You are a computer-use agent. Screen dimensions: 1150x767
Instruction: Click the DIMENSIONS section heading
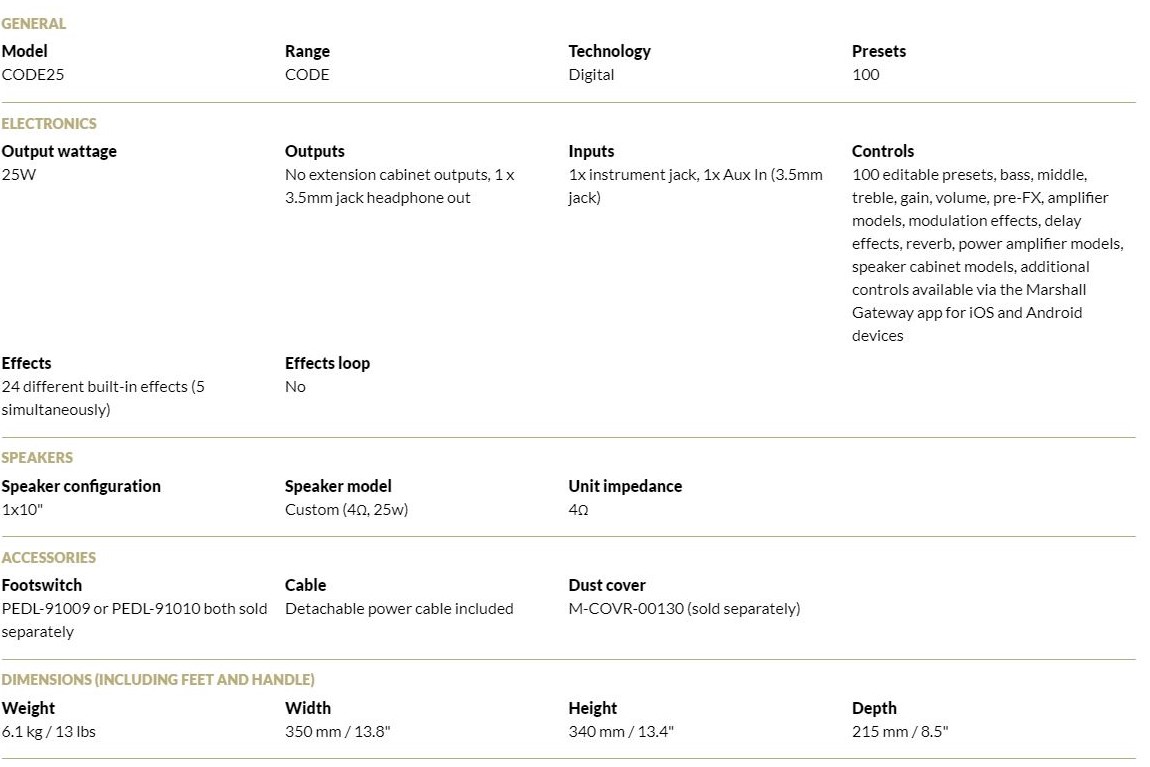pos(158,679)
